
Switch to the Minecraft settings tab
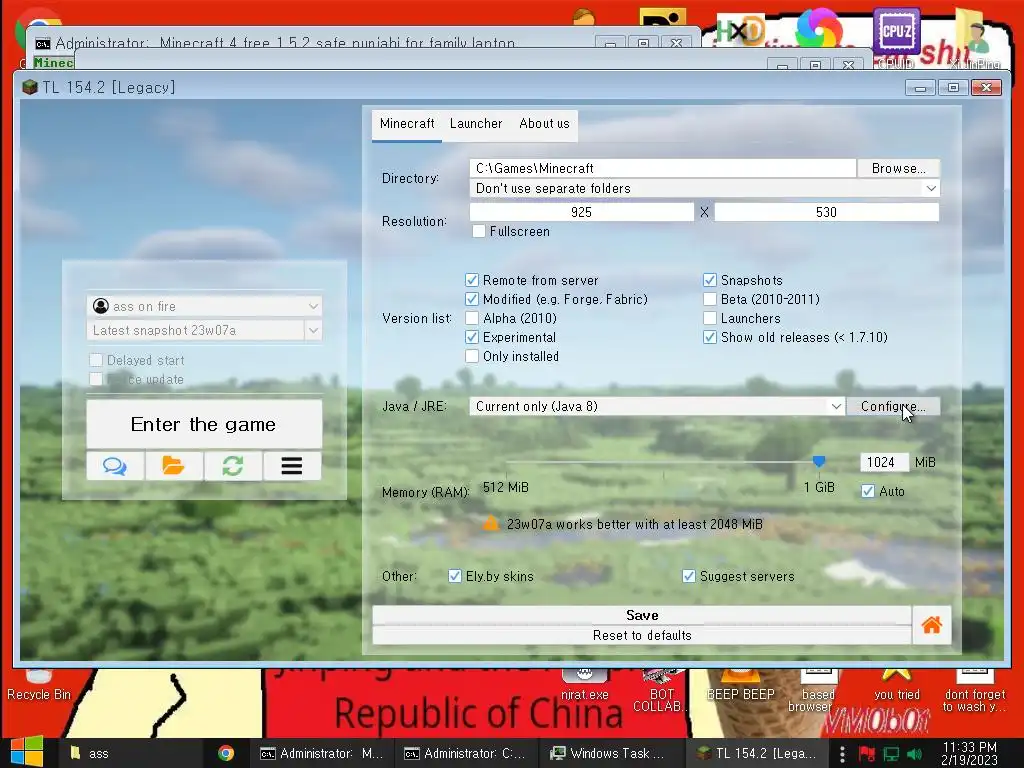click(407, 123)
